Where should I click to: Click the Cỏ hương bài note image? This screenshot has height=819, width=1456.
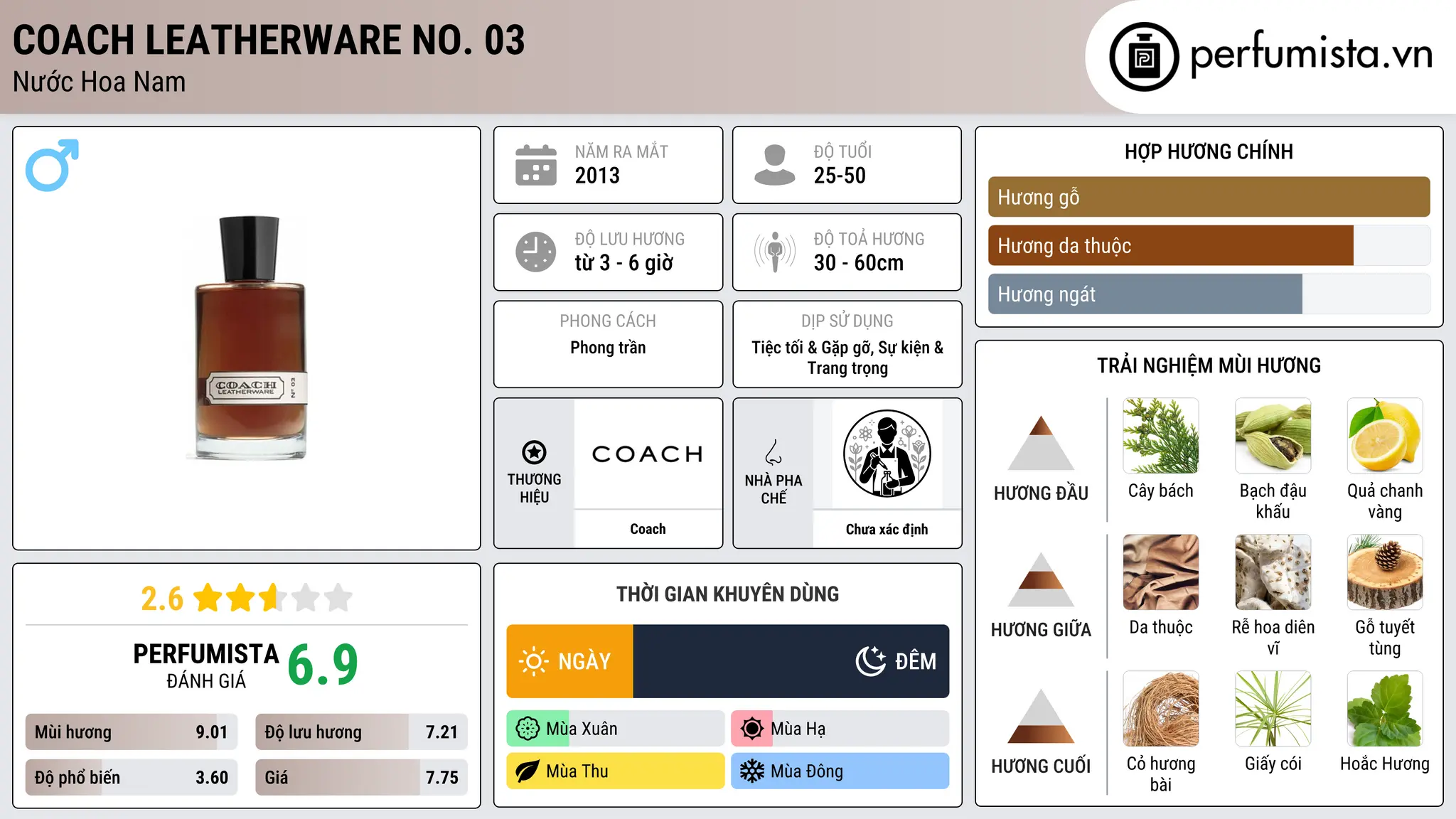(x=1161, y=709)
